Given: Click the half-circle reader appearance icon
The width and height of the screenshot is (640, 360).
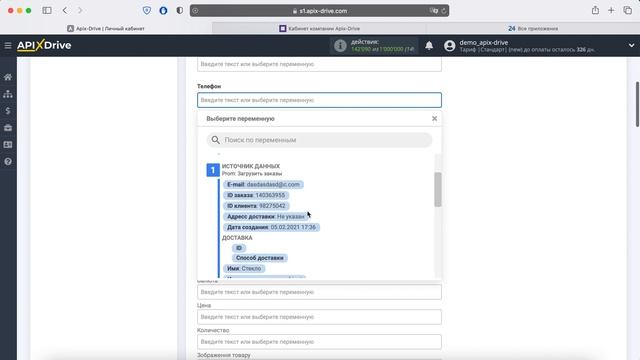Looking at the screenshot, I should coord(180,11).
